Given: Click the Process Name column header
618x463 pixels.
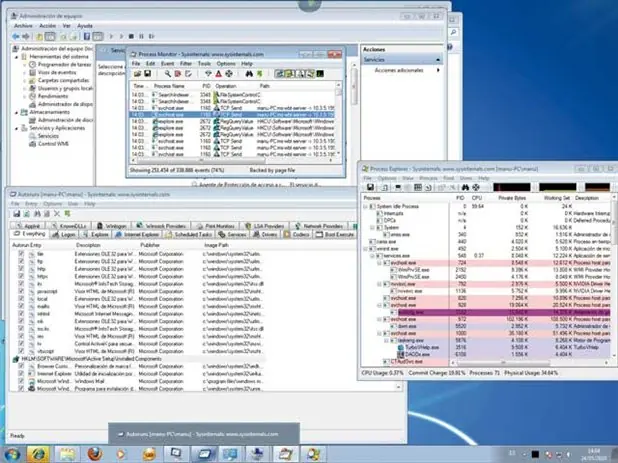Looking at the screenshot, I should point(169,86).
